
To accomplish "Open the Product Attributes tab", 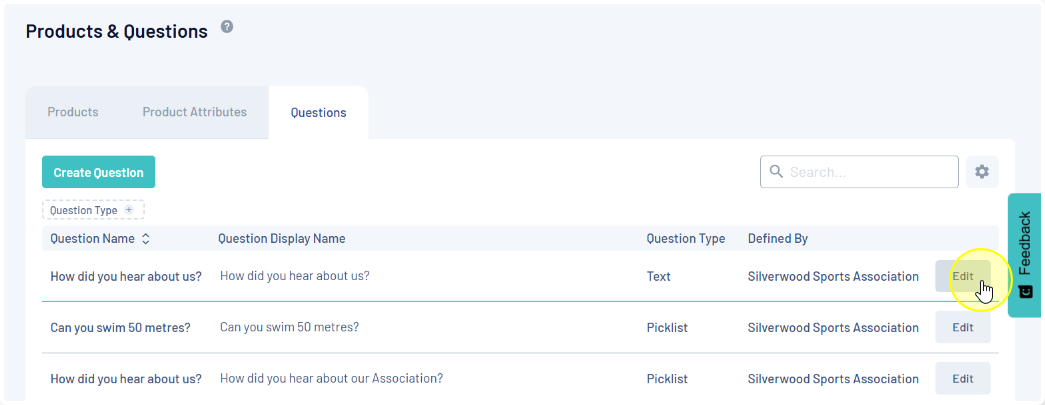I will pos(194,112).
